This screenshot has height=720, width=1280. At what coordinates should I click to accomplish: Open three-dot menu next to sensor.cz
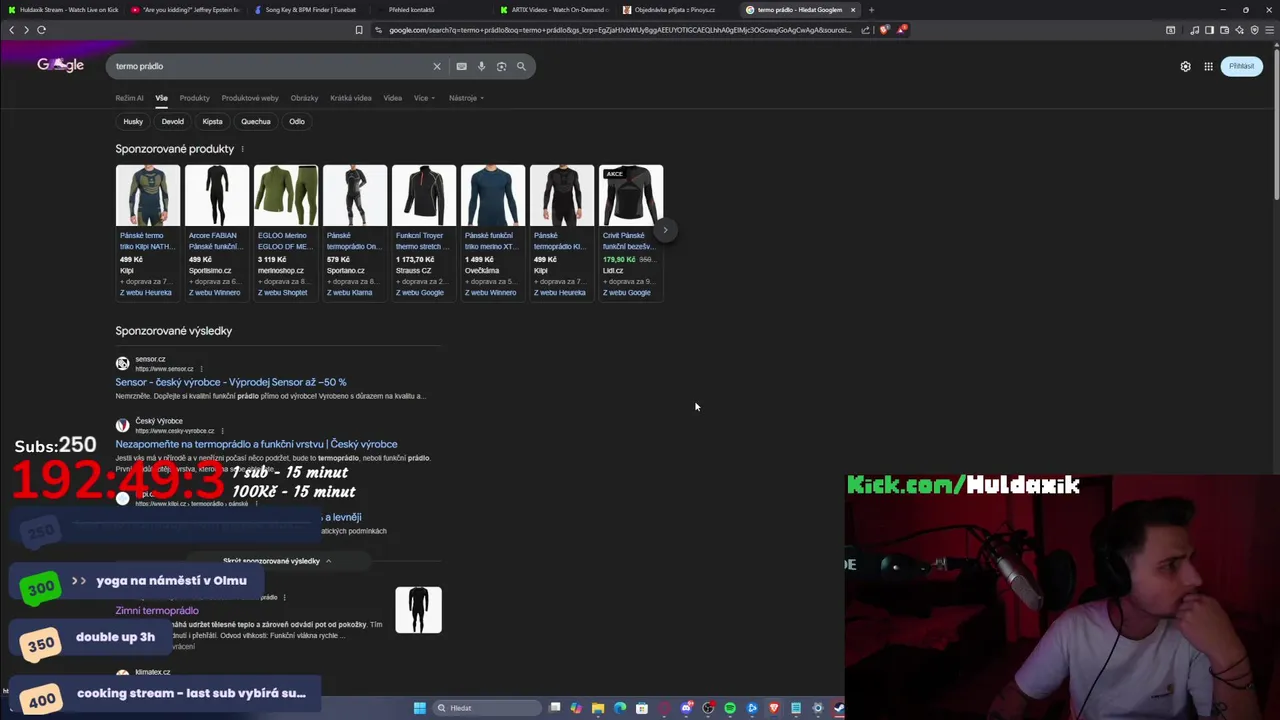pos(201,369)
